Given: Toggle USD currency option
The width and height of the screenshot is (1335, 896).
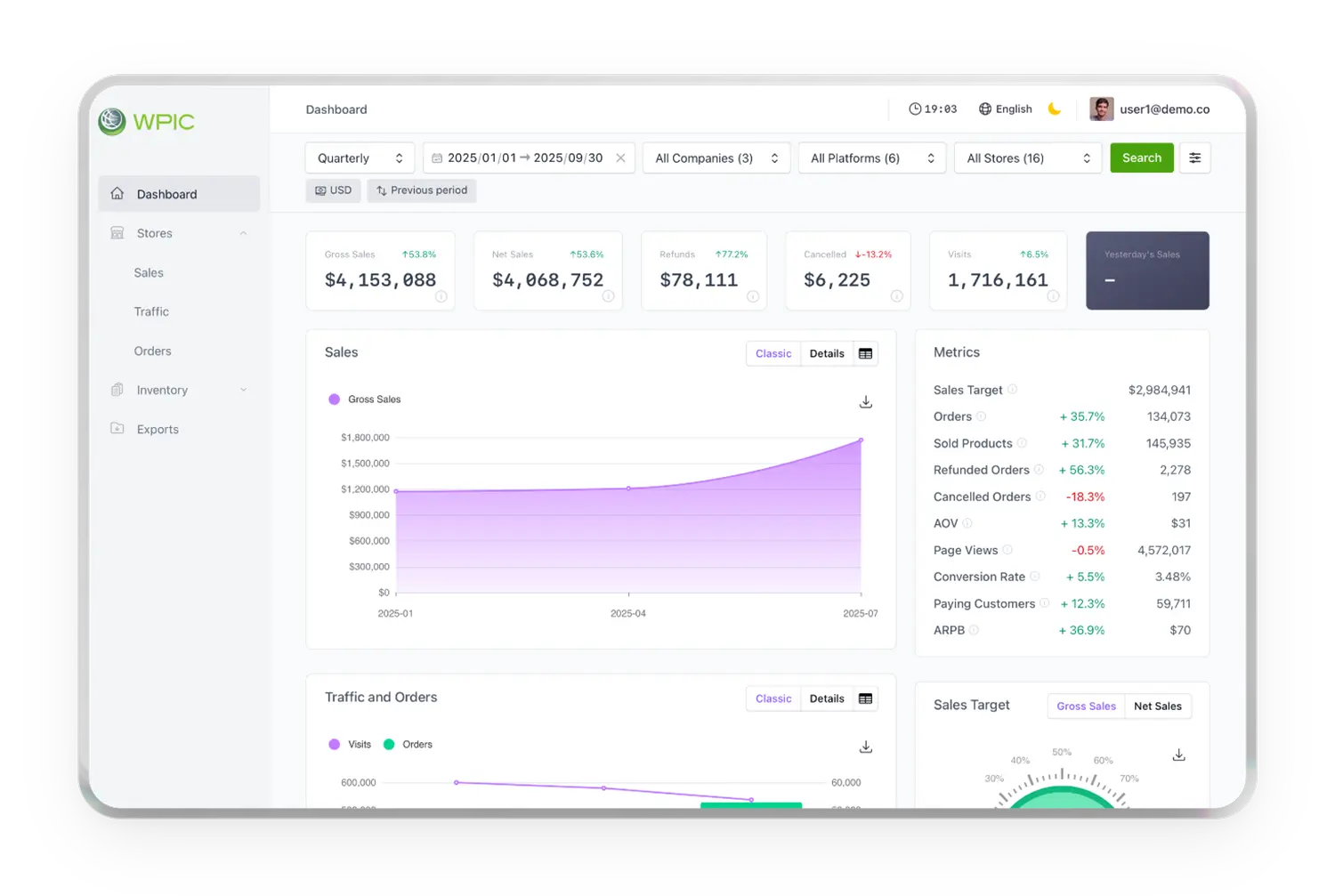Looking at the screenshot, I should tap(333, 190).
